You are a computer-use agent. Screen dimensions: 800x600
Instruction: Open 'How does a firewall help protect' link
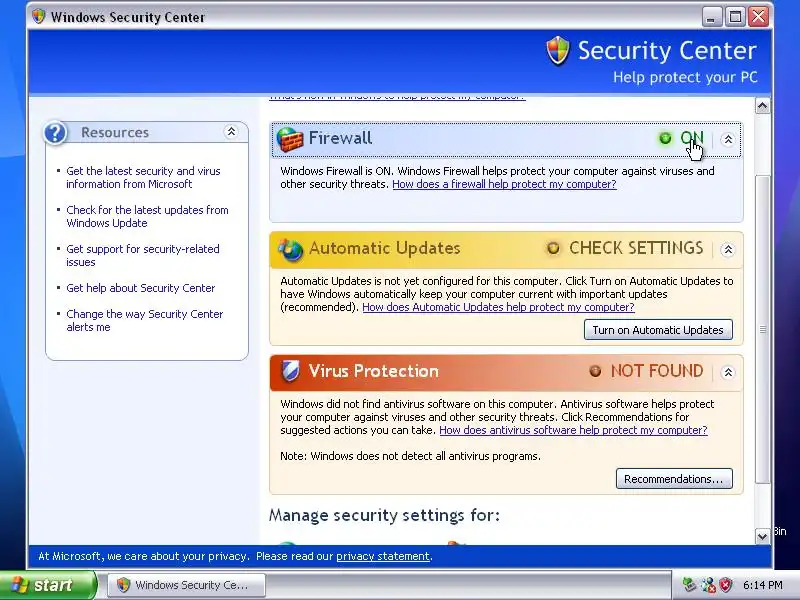point(504,184)
